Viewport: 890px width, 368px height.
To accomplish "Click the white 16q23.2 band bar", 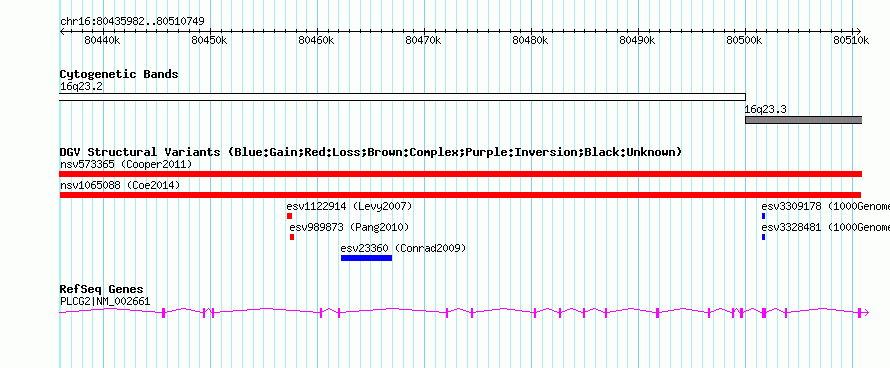I will point(402,97).
